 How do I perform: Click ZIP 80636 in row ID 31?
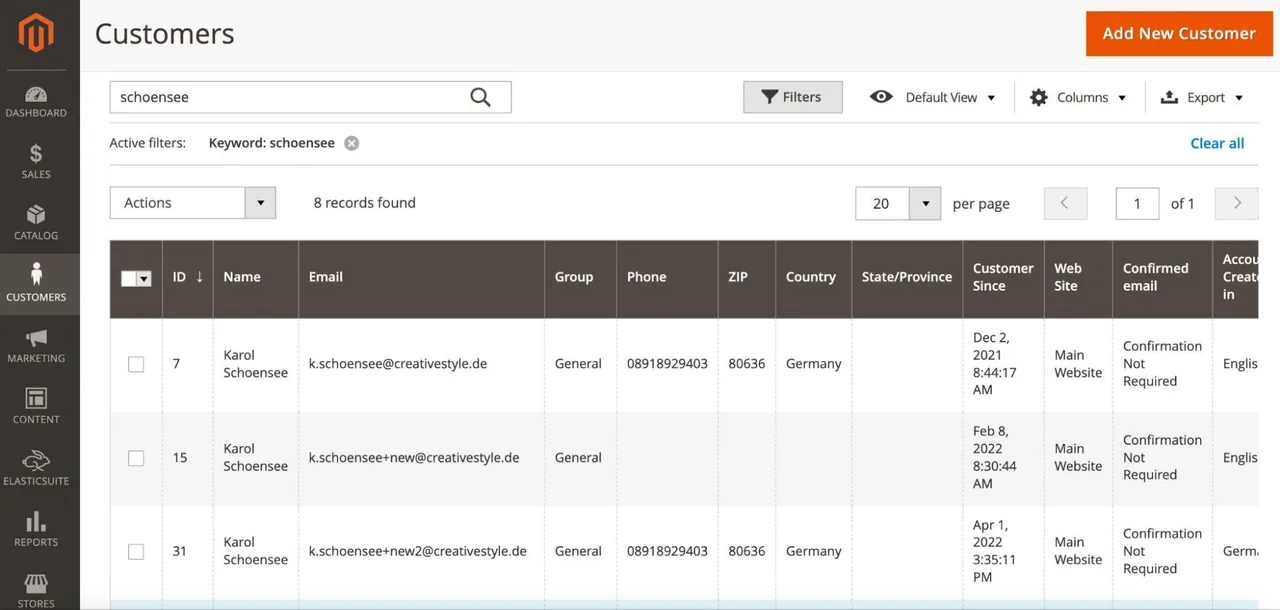pyautogui.click(x=747, y=551)
